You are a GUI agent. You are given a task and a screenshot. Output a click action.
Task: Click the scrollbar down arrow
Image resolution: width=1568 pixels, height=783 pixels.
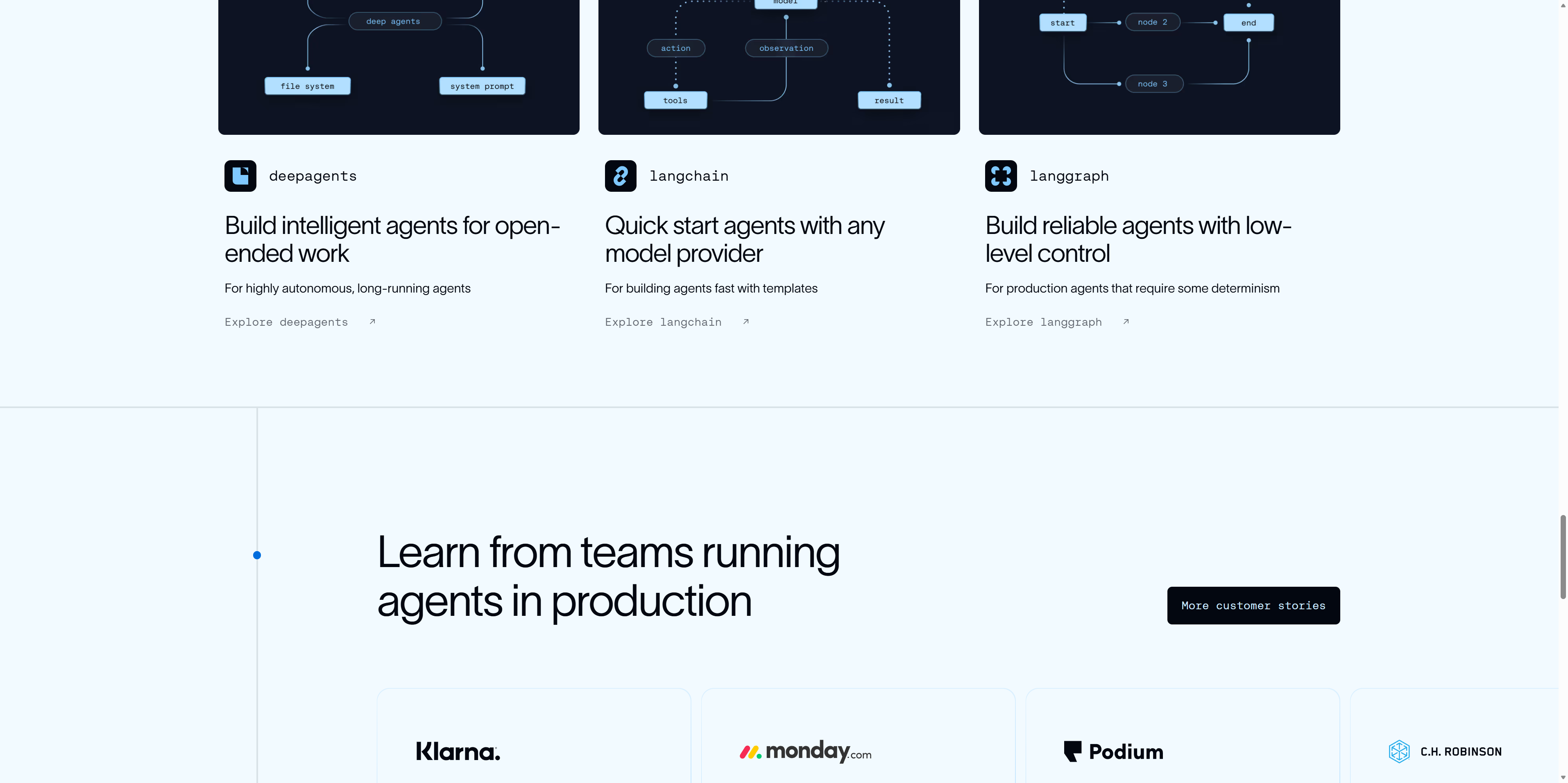pos(1563,778)
